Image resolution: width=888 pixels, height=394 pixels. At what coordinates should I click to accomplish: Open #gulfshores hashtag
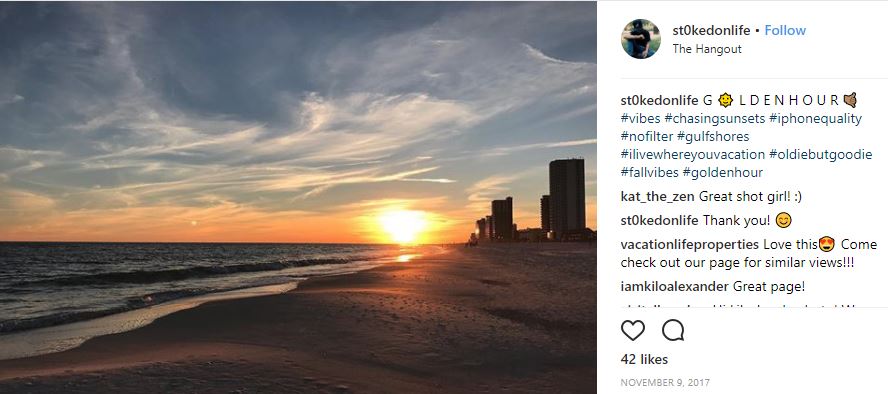(x=712, y=136)
